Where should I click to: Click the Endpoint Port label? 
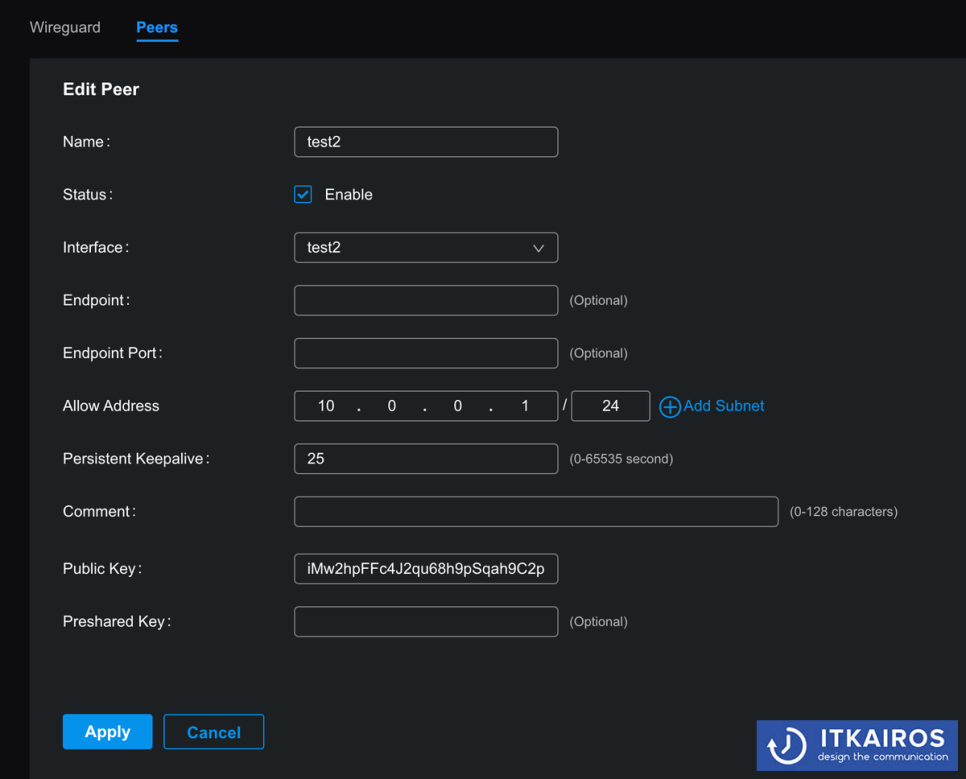tap(113, 353)
